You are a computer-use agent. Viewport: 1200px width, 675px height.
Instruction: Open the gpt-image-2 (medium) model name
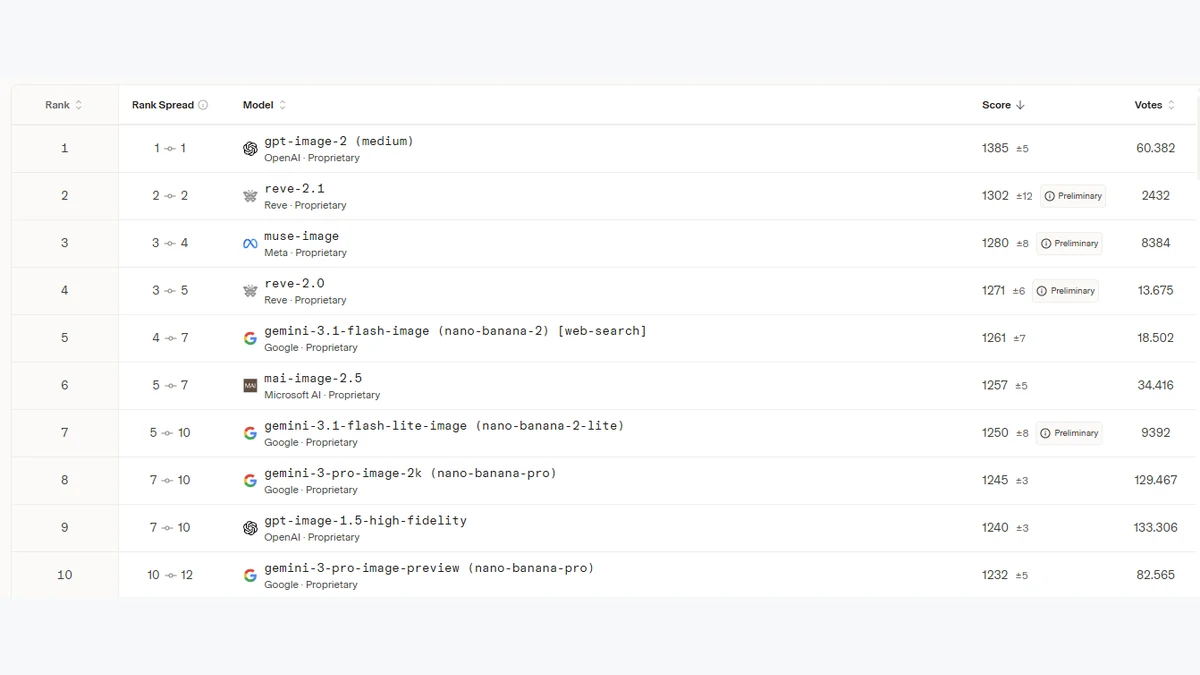click(339, 141)
